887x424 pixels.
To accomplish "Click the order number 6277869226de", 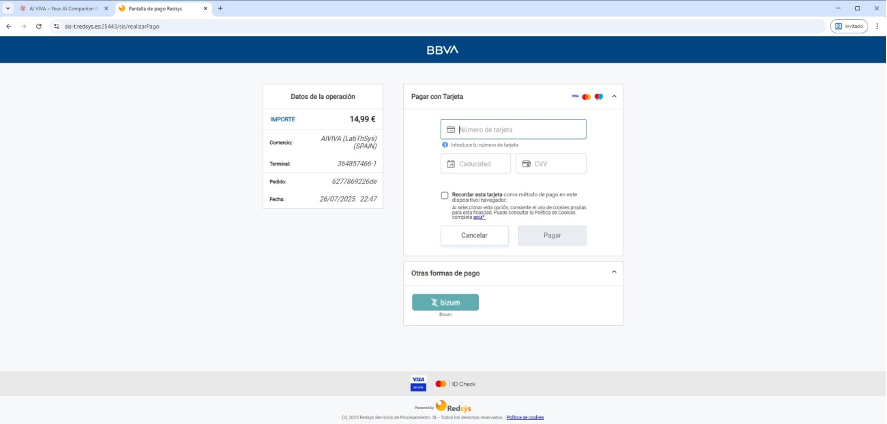I will coord(354,181).
